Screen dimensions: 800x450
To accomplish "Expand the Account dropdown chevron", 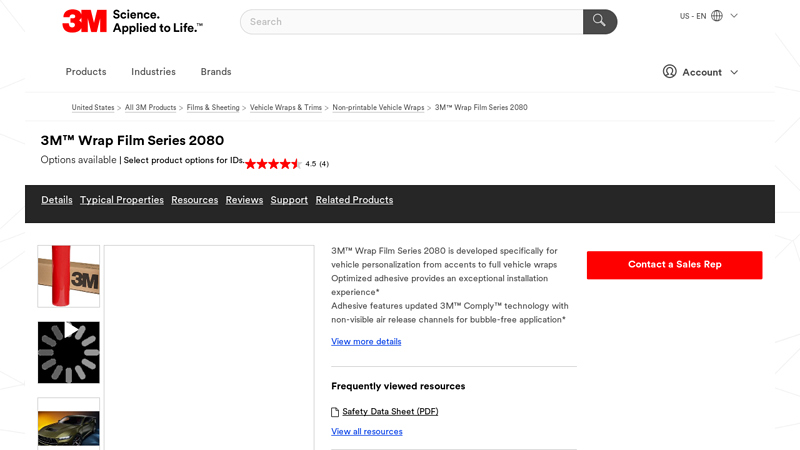I will (734, 72).
